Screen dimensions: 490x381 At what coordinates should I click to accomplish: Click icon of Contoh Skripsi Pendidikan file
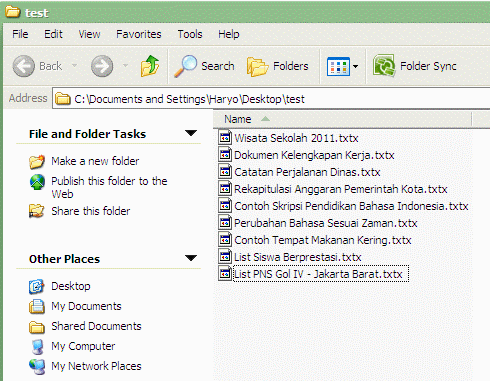225,205
